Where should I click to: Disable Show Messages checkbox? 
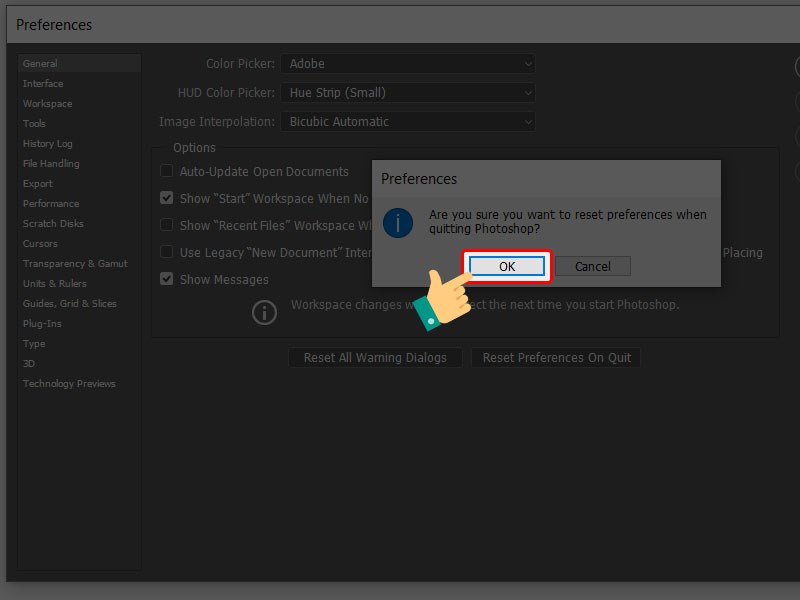point(167,279)
